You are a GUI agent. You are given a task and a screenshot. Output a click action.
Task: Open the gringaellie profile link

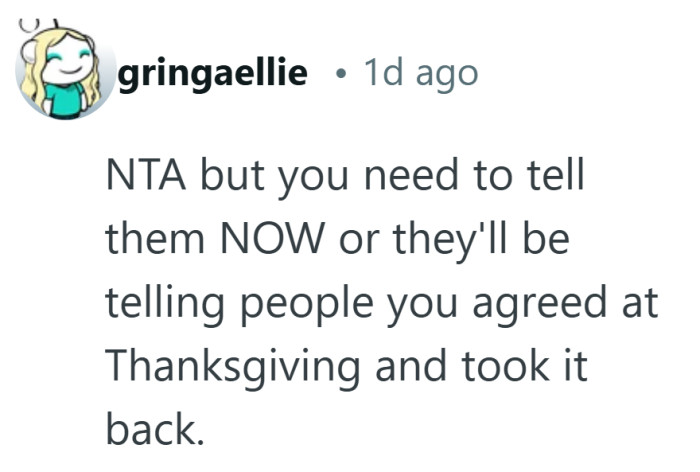coord(211,74)
